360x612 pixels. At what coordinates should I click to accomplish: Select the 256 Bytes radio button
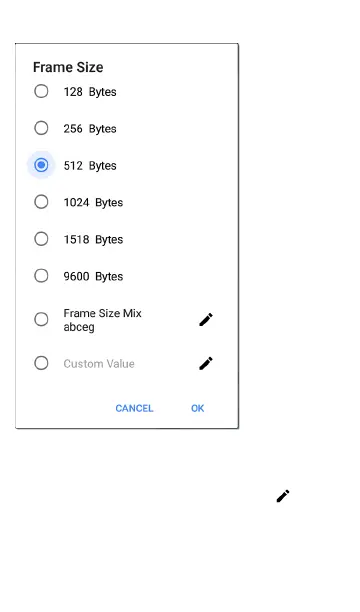(41, 128)
